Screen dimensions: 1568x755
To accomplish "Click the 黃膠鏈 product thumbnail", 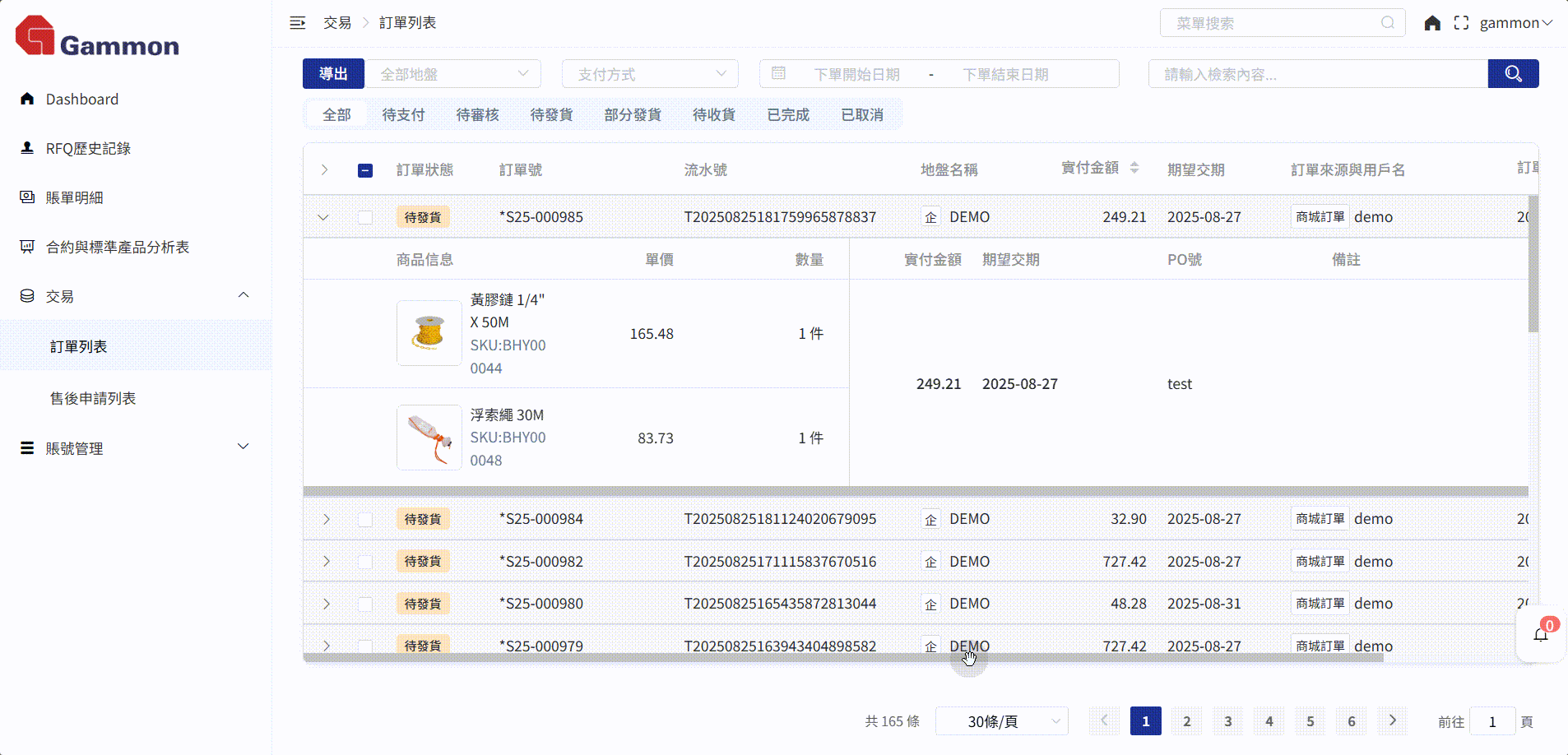I will coord(429,333).
